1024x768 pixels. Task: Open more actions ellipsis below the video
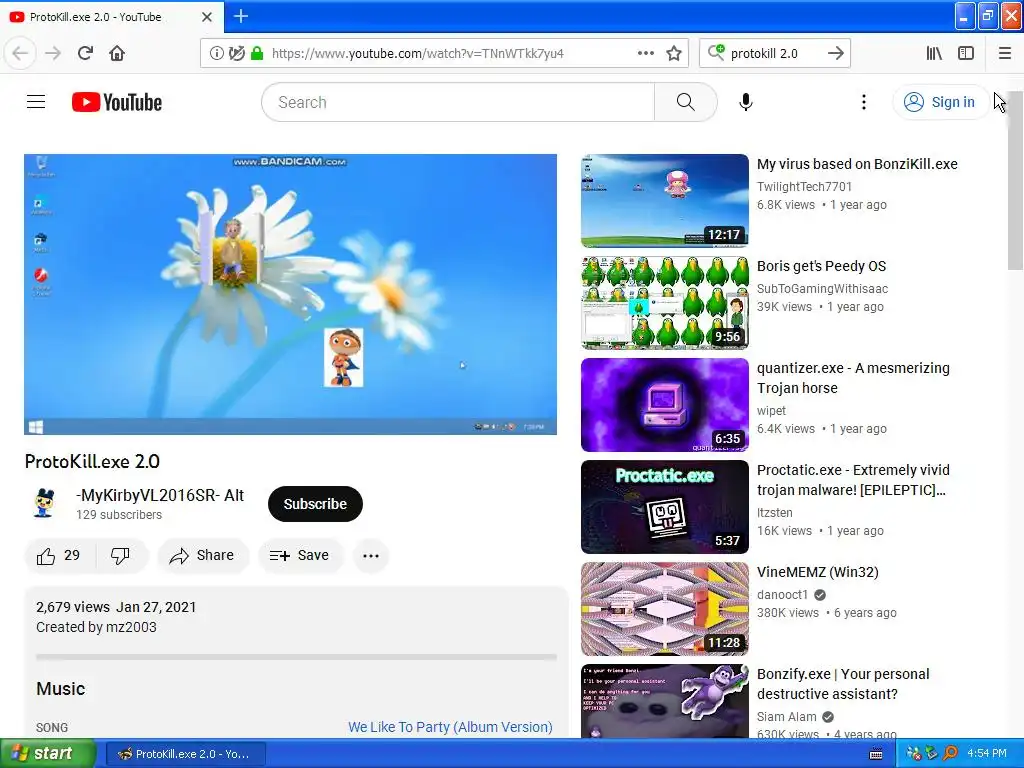pos(371,556)
